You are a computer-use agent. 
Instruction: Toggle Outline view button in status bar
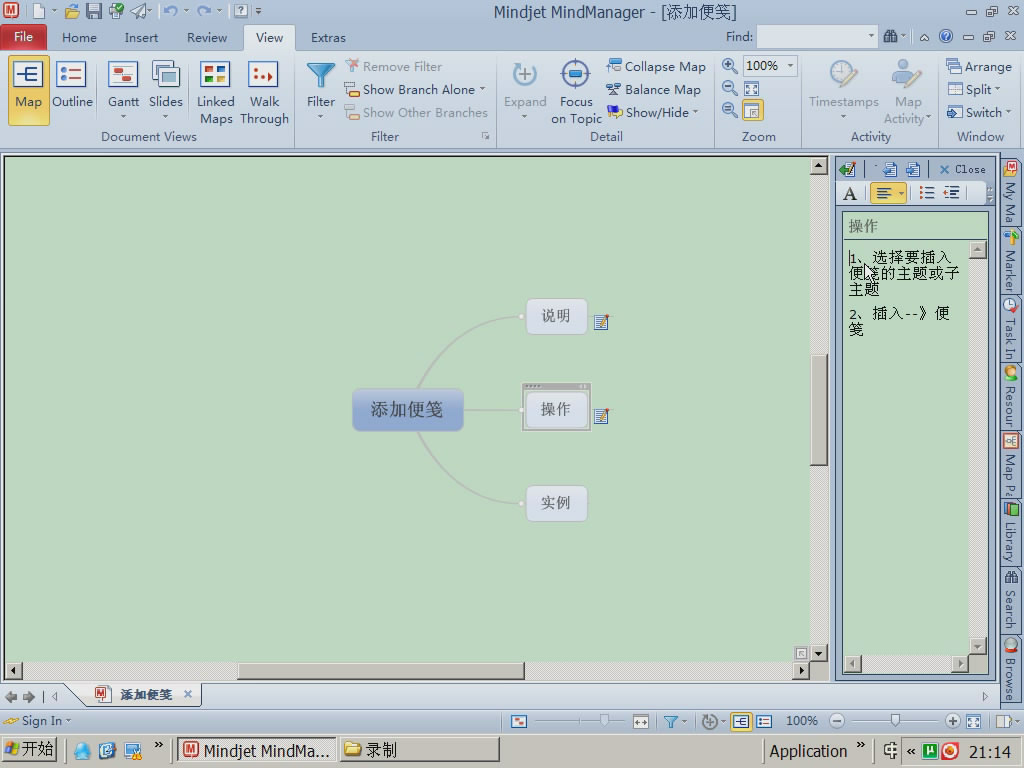coord(763,721)
